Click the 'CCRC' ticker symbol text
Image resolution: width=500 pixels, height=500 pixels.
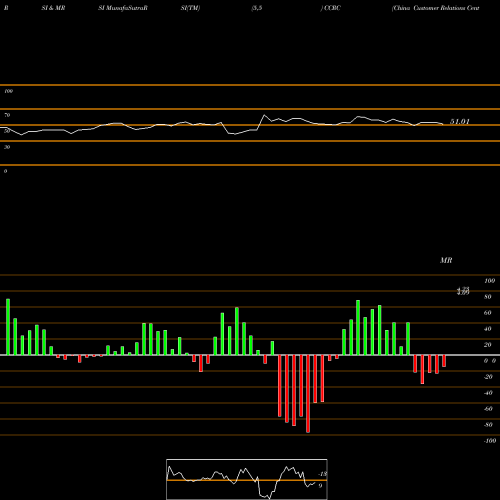(x=332, y=8)
